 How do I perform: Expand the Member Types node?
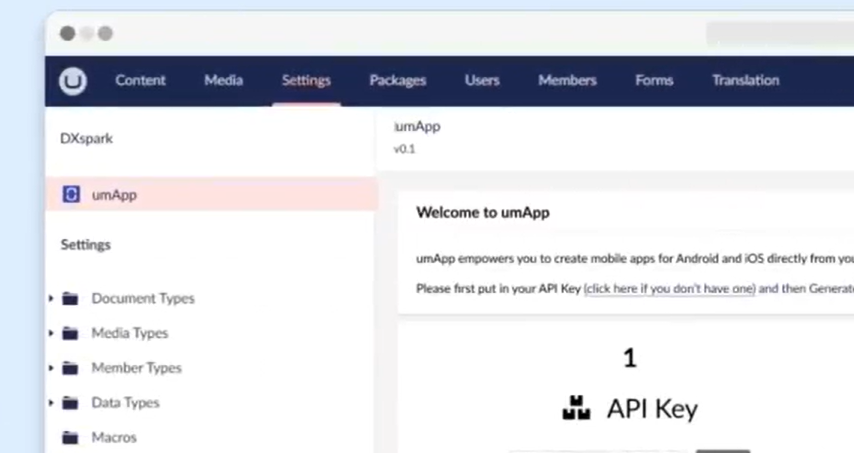point(51,368)
